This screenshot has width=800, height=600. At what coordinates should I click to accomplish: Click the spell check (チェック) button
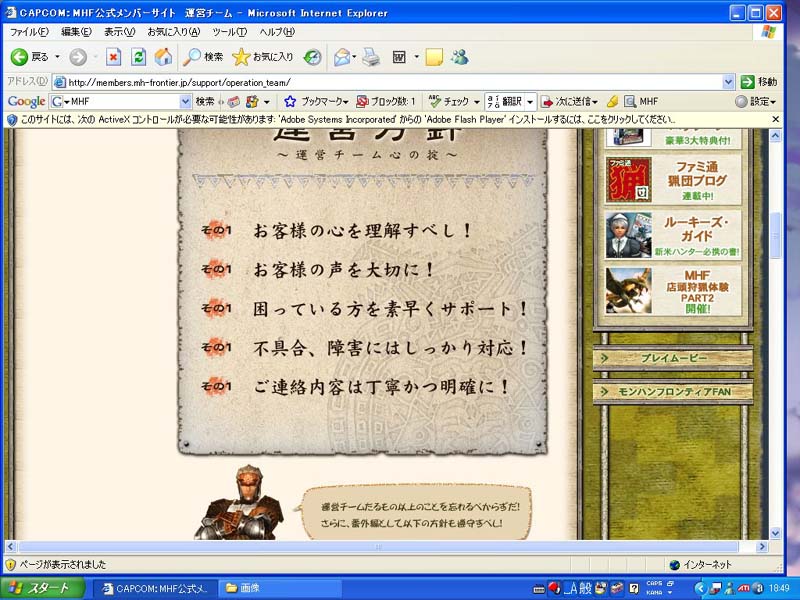tap(449, 102)
